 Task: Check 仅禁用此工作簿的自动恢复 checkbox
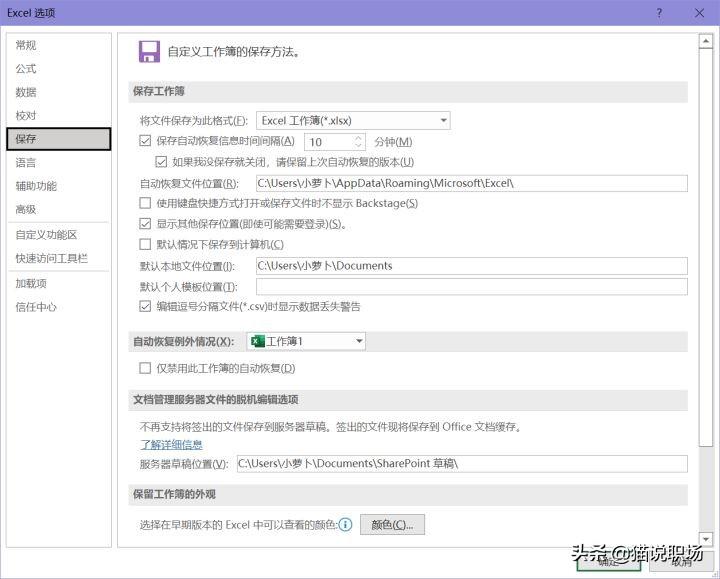click(x=145, y=368)
